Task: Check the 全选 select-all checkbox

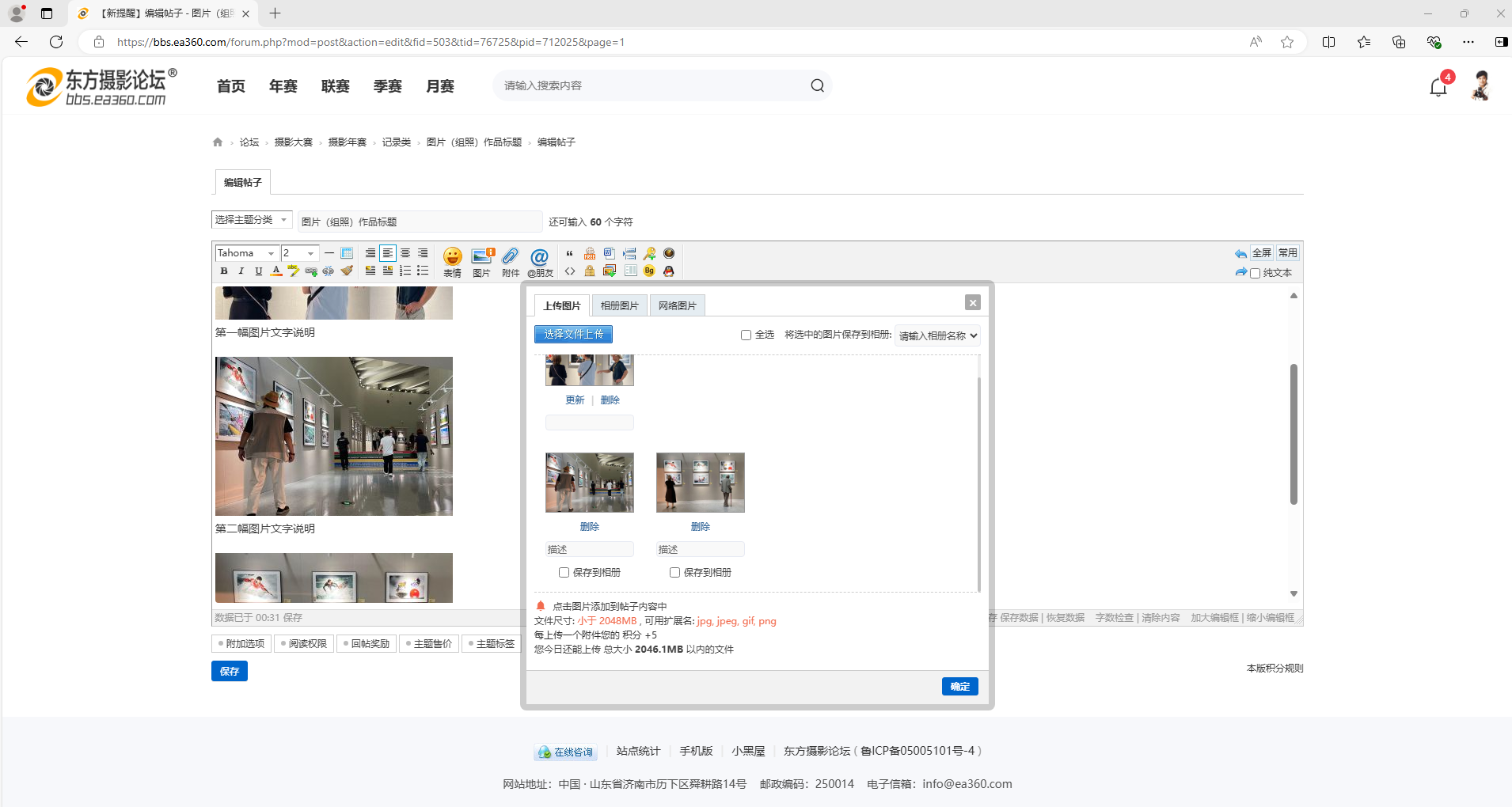Action: (746, 335)
